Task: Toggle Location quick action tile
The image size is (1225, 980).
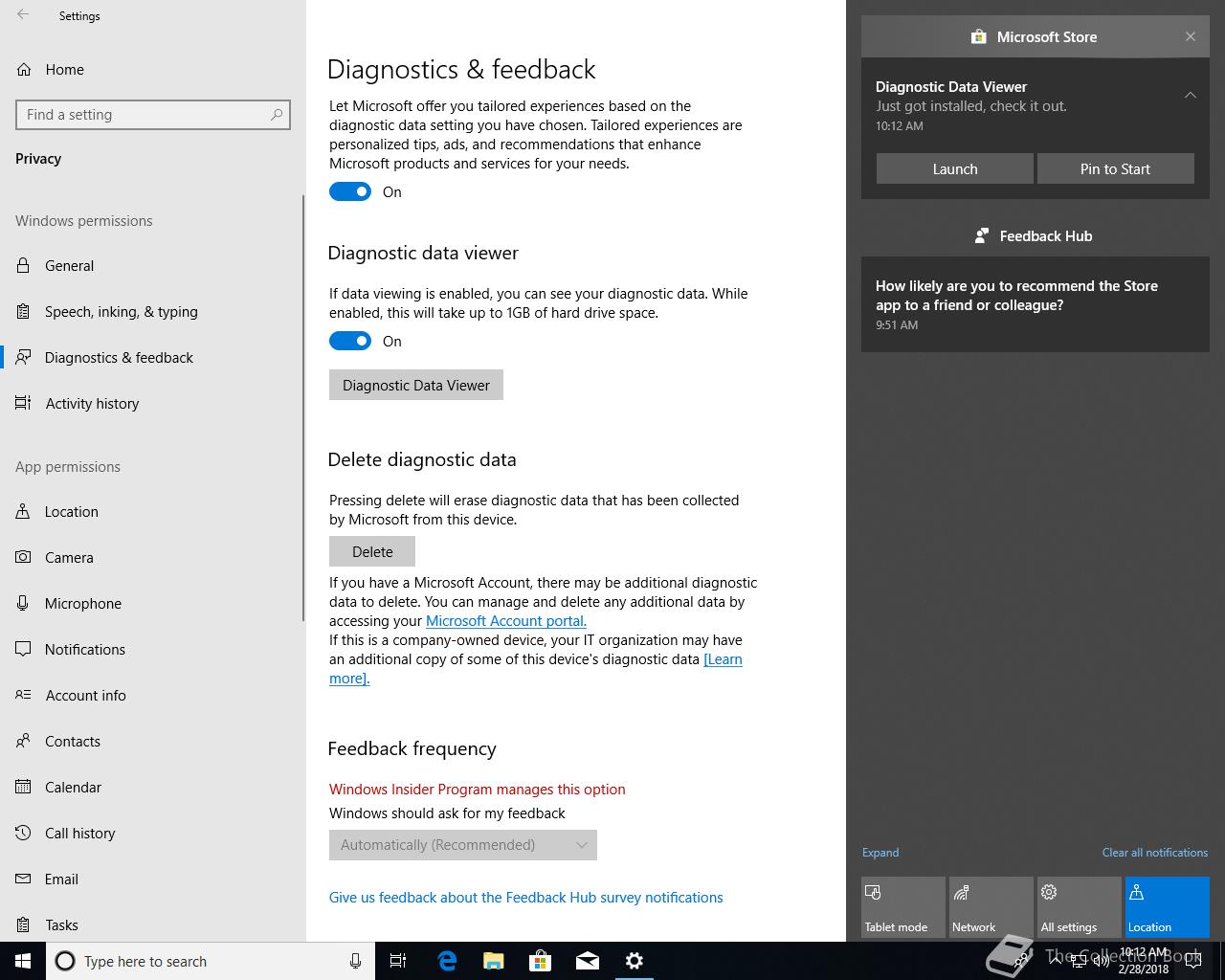Action: coord(1168,907)
